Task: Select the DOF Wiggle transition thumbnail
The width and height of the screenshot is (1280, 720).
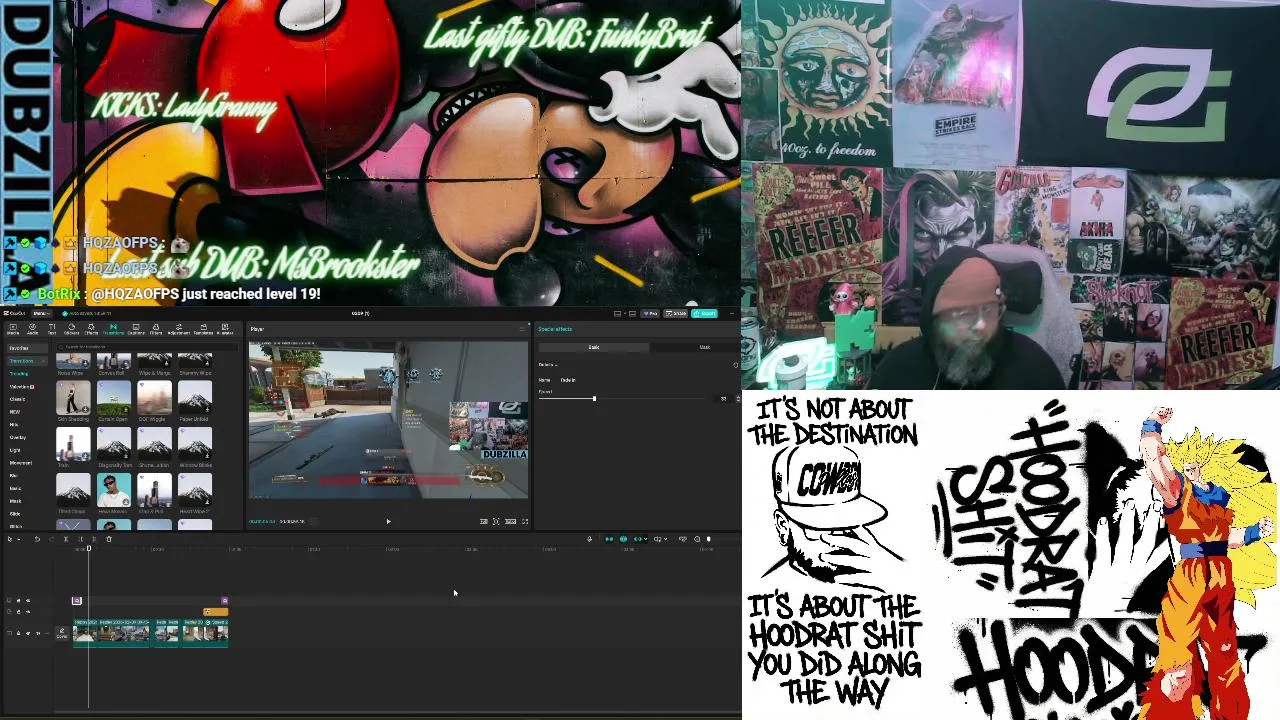Action: tap(154, 397)
